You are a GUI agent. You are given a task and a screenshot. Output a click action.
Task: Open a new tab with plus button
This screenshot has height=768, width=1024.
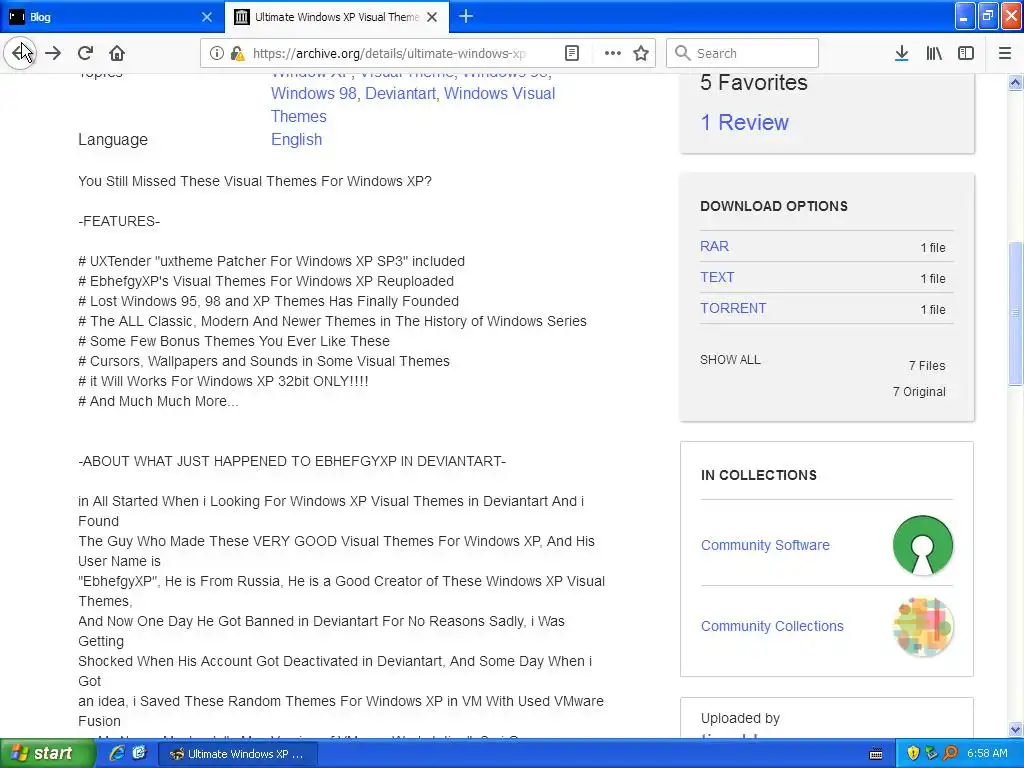pyautogui.click(x=466, y=16)
